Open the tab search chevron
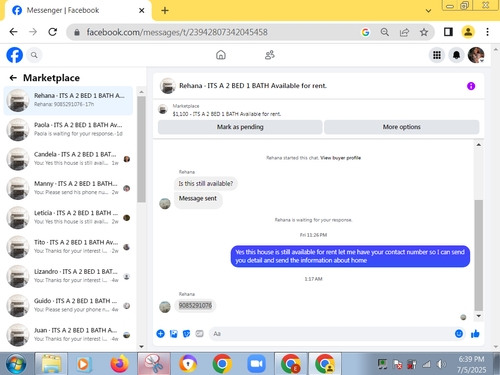This screenshot has height=375, width=500. click(428, 11)
